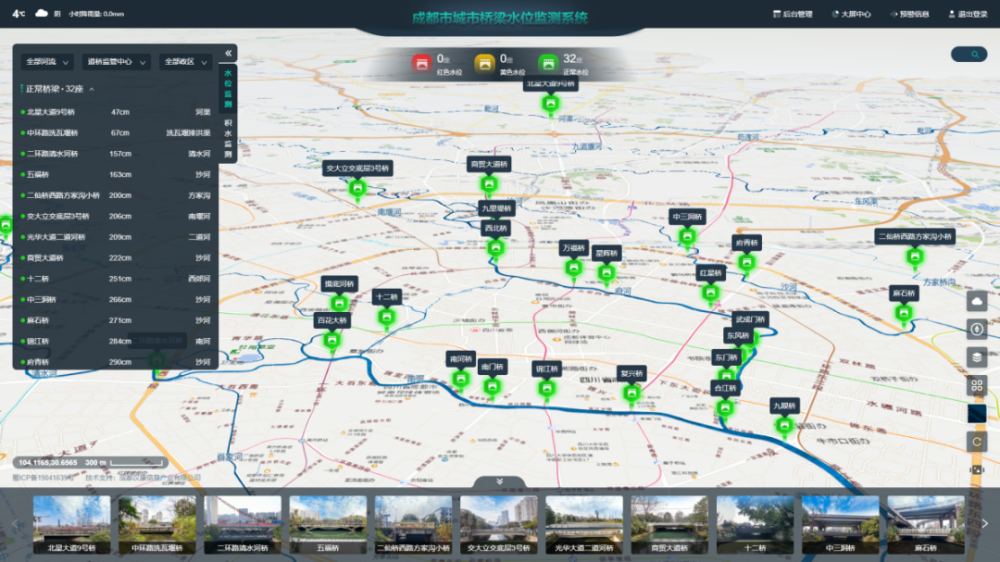Click 中三洞桥 green map marker

pos(687,237)
